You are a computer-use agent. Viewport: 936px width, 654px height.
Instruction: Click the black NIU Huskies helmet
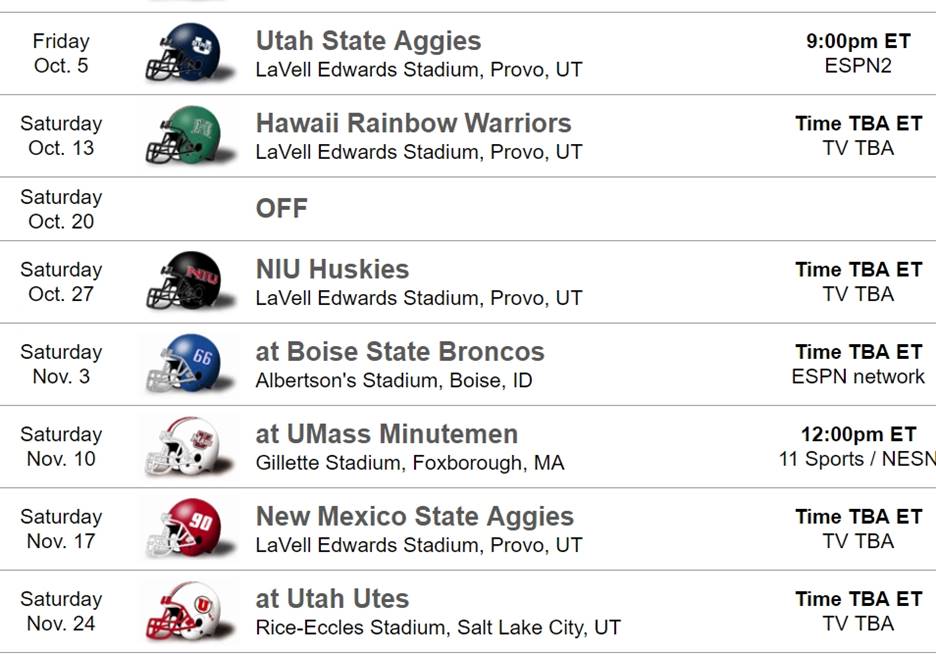point(186,282)
